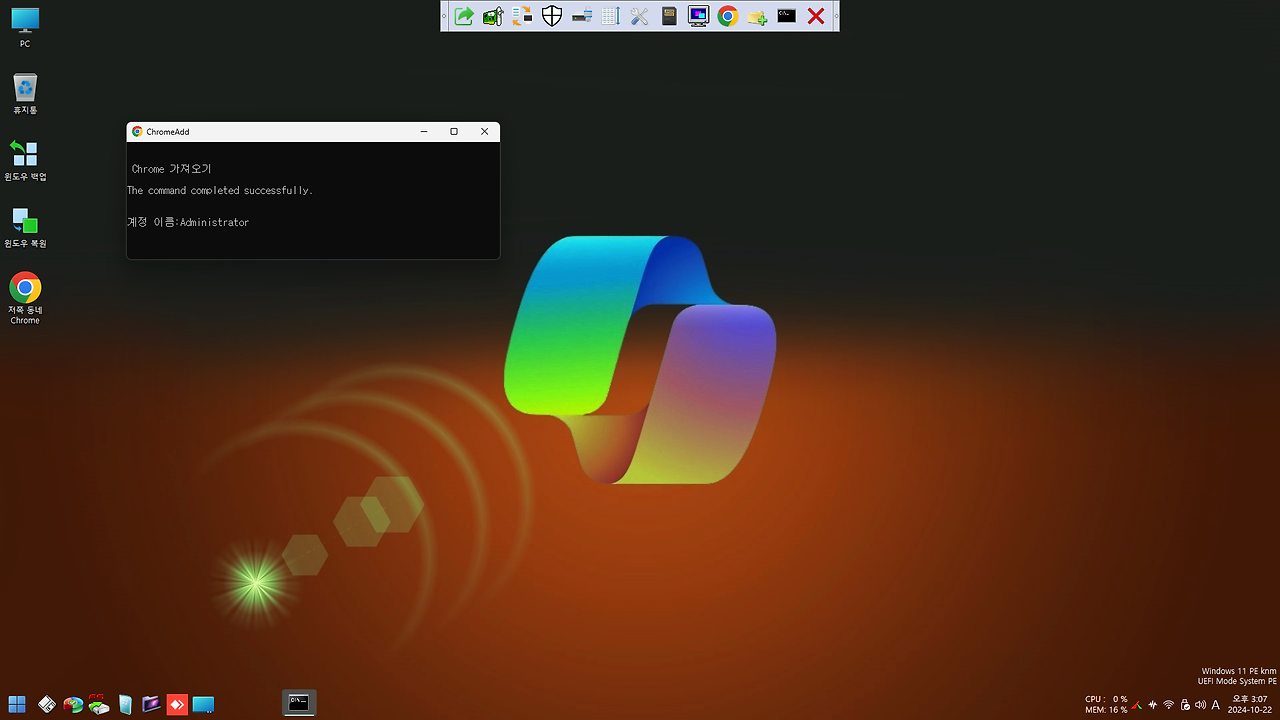The width and height of the screenshot is (1280, 720).
Task: Click the black memory card icon
Action: click(669, 16)
